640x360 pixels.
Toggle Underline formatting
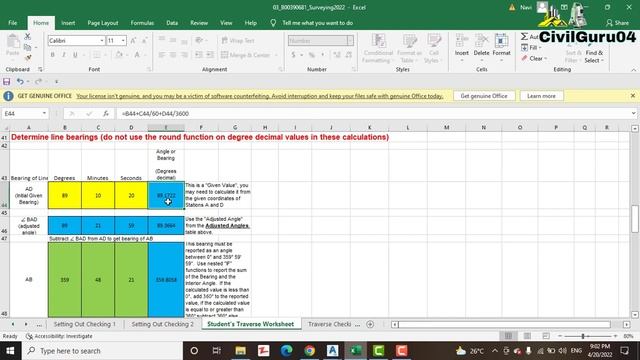75,55
